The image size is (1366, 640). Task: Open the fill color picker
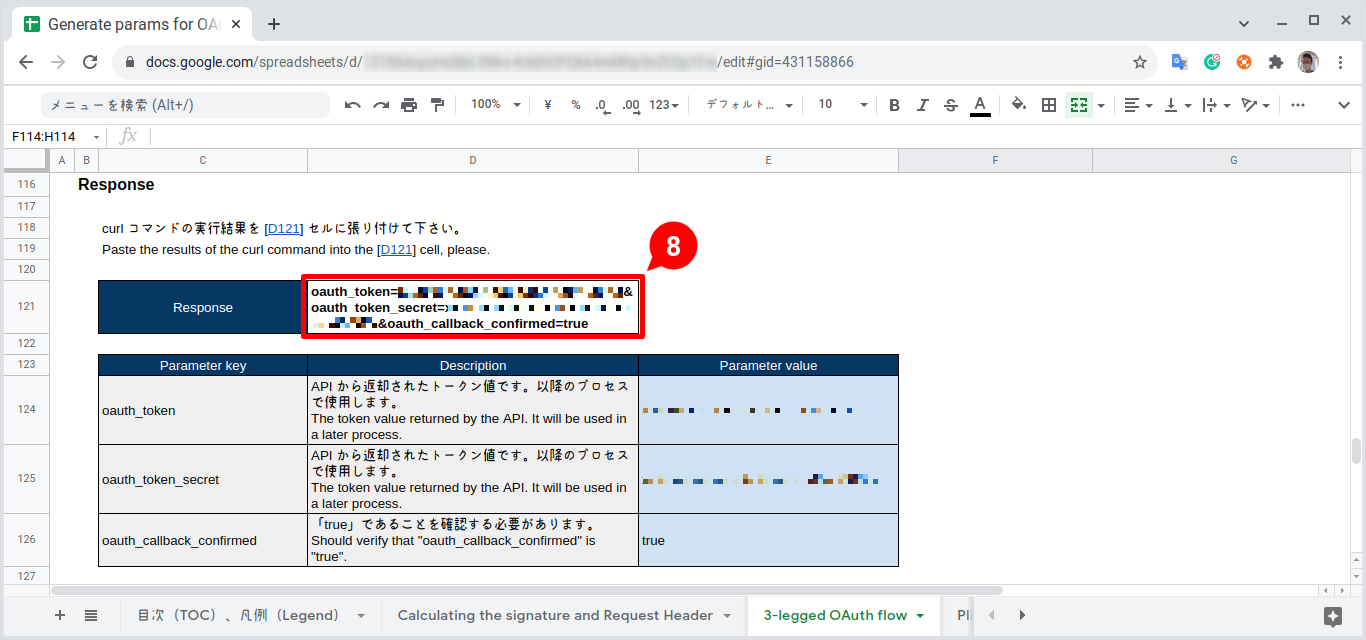pos(1019,104)
